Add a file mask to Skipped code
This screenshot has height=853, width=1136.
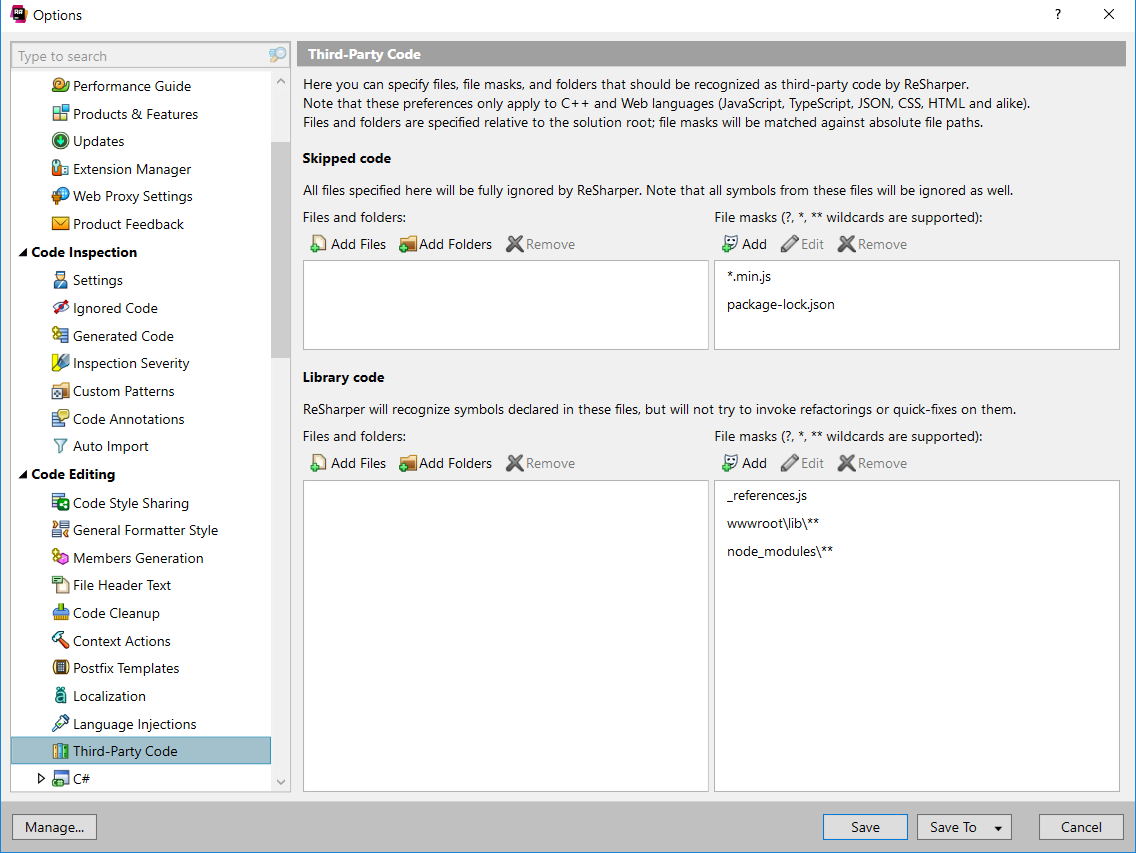tap(744, 244)
